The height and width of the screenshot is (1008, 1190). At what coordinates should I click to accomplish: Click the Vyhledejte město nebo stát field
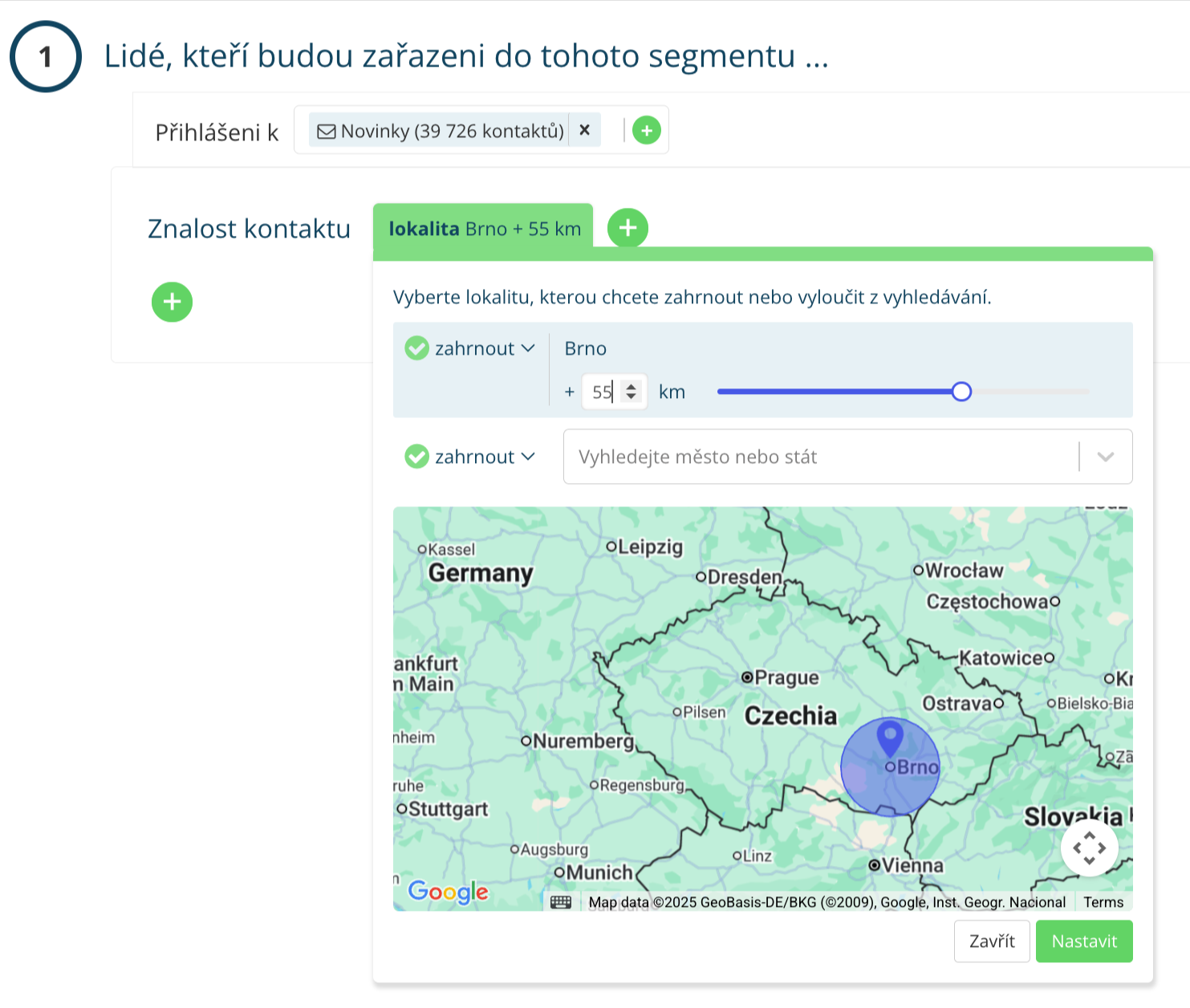click(818, 457)
